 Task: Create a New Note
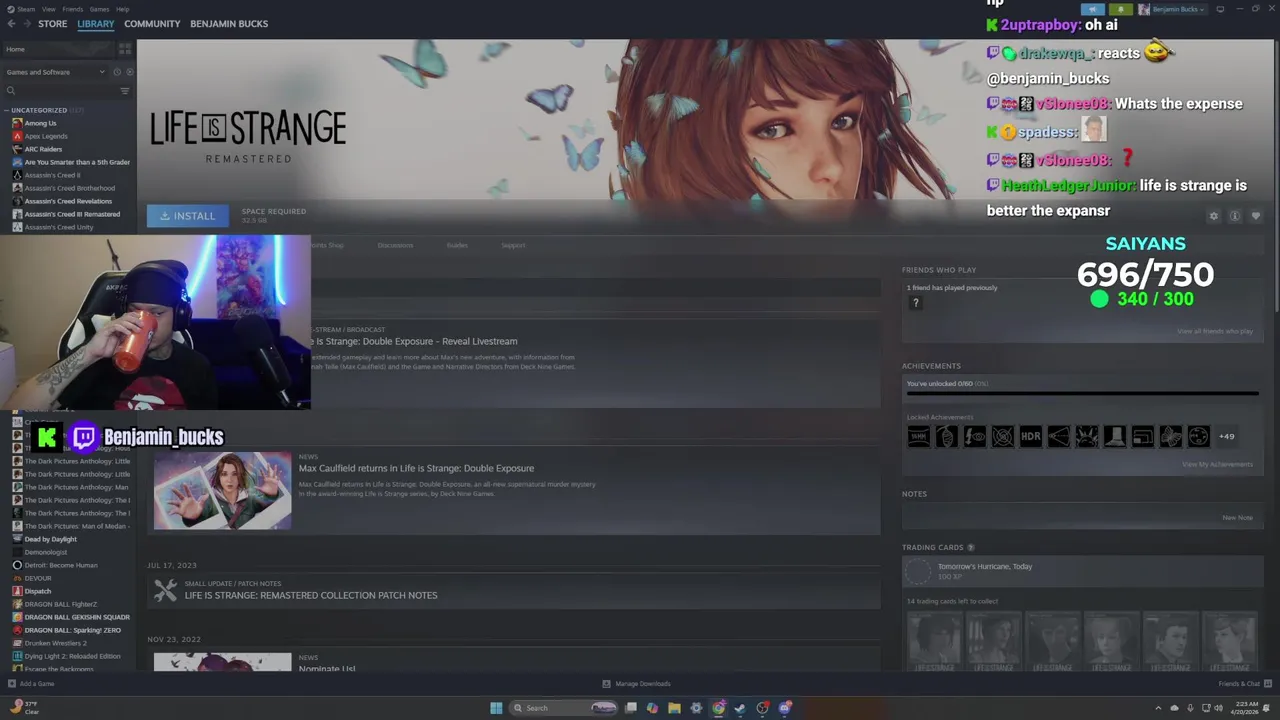1237,518
